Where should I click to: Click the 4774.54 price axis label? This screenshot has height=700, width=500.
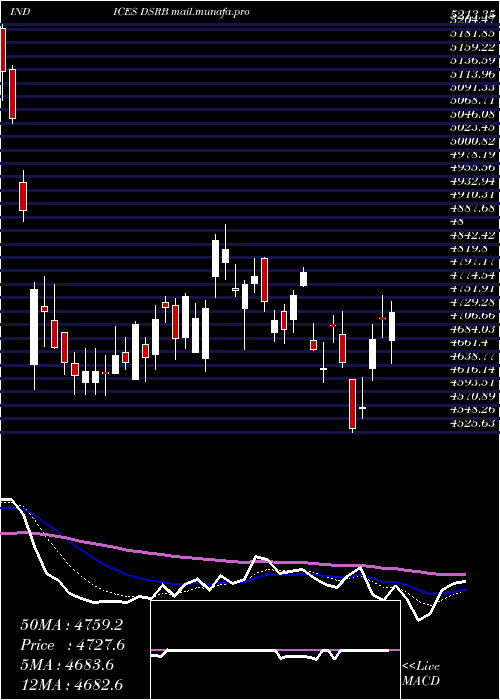pyautogui.click(x=472, y=275)
